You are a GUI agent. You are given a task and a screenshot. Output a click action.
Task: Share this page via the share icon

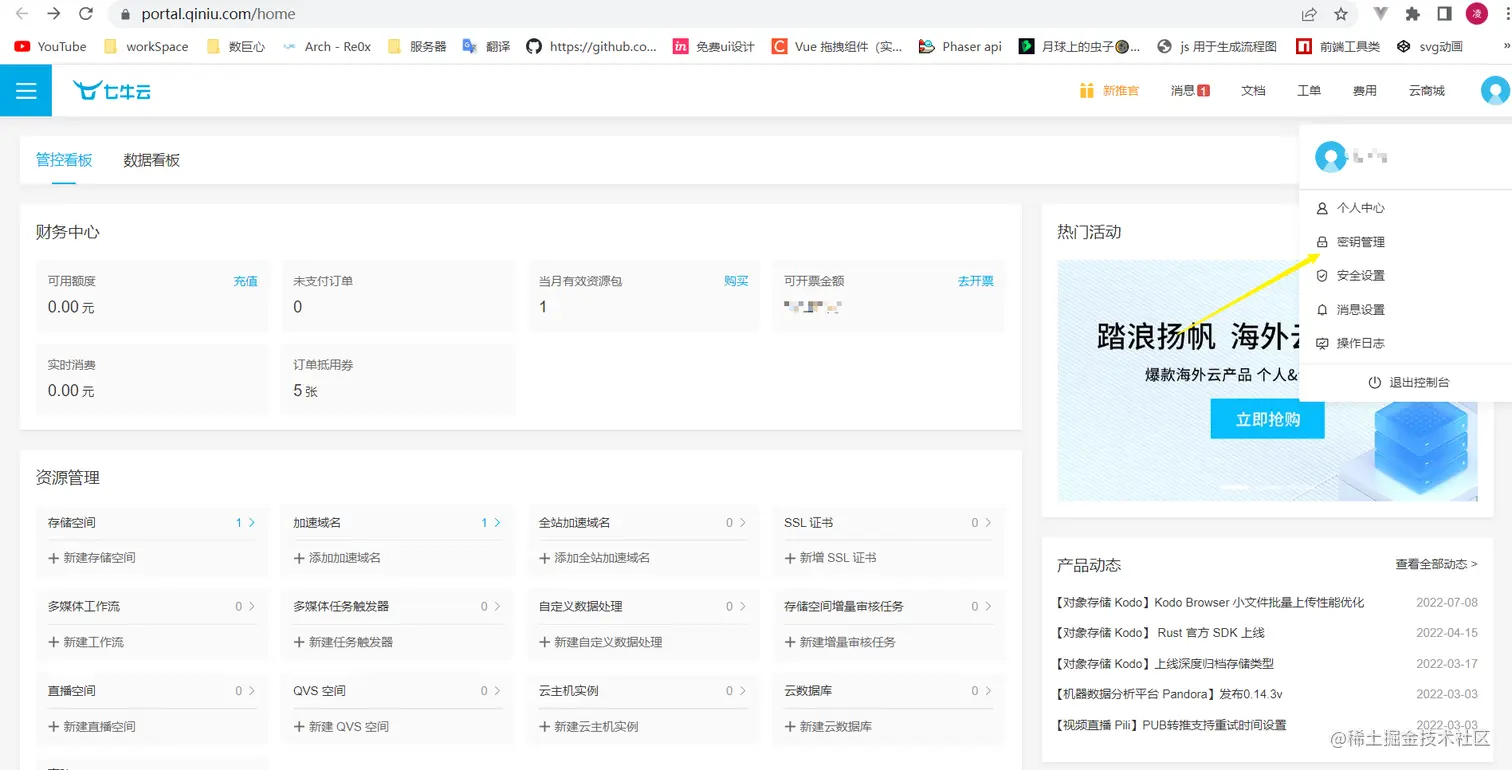1309,14
